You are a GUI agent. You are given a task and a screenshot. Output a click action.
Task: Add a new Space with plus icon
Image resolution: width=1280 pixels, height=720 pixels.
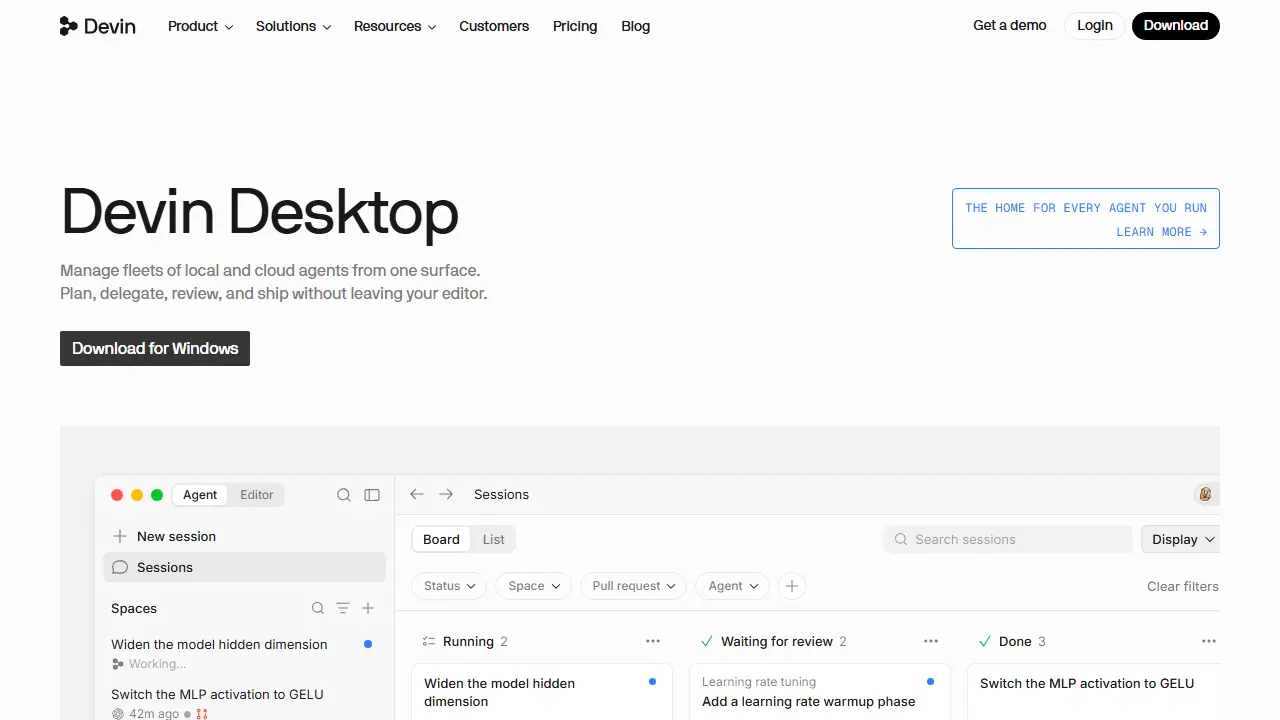(x=368, y=608)
